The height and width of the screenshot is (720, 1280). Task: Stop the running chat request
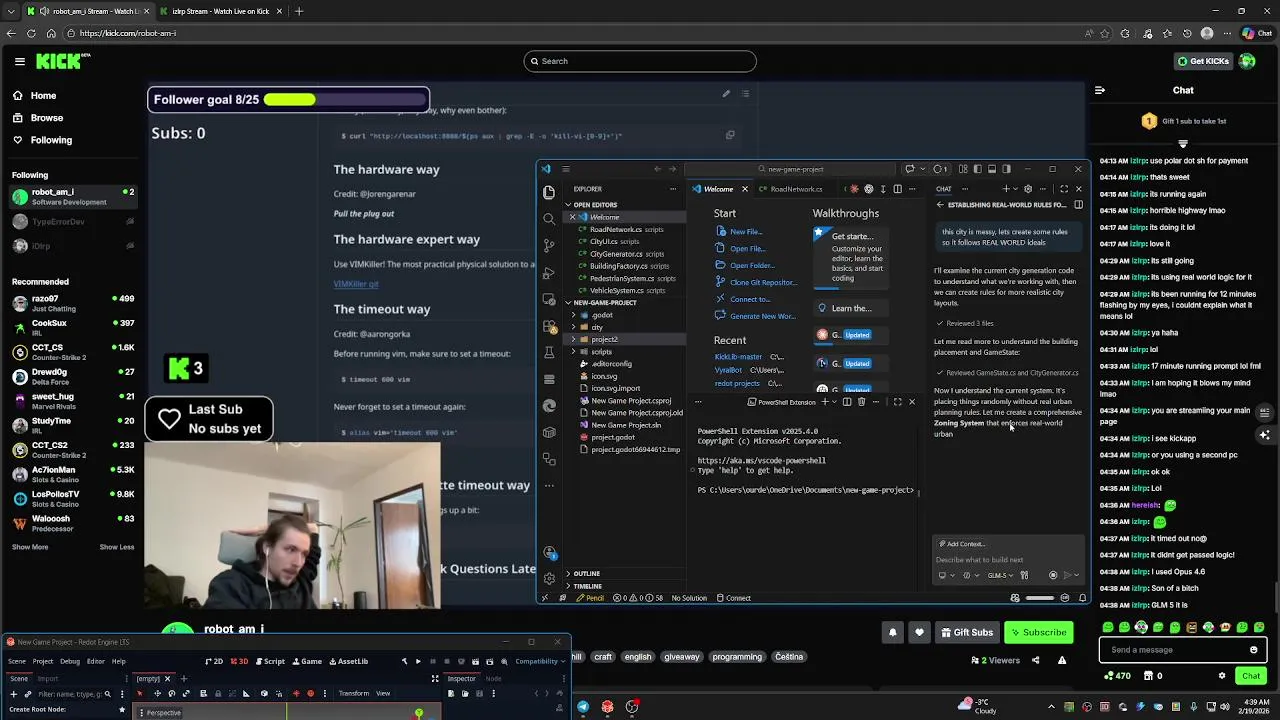pos(1053,575)
